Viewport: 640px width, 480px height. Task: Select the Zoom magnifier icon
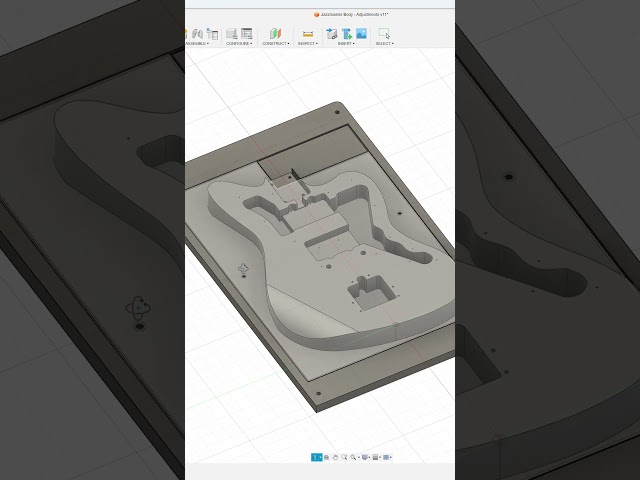[344, 457]
